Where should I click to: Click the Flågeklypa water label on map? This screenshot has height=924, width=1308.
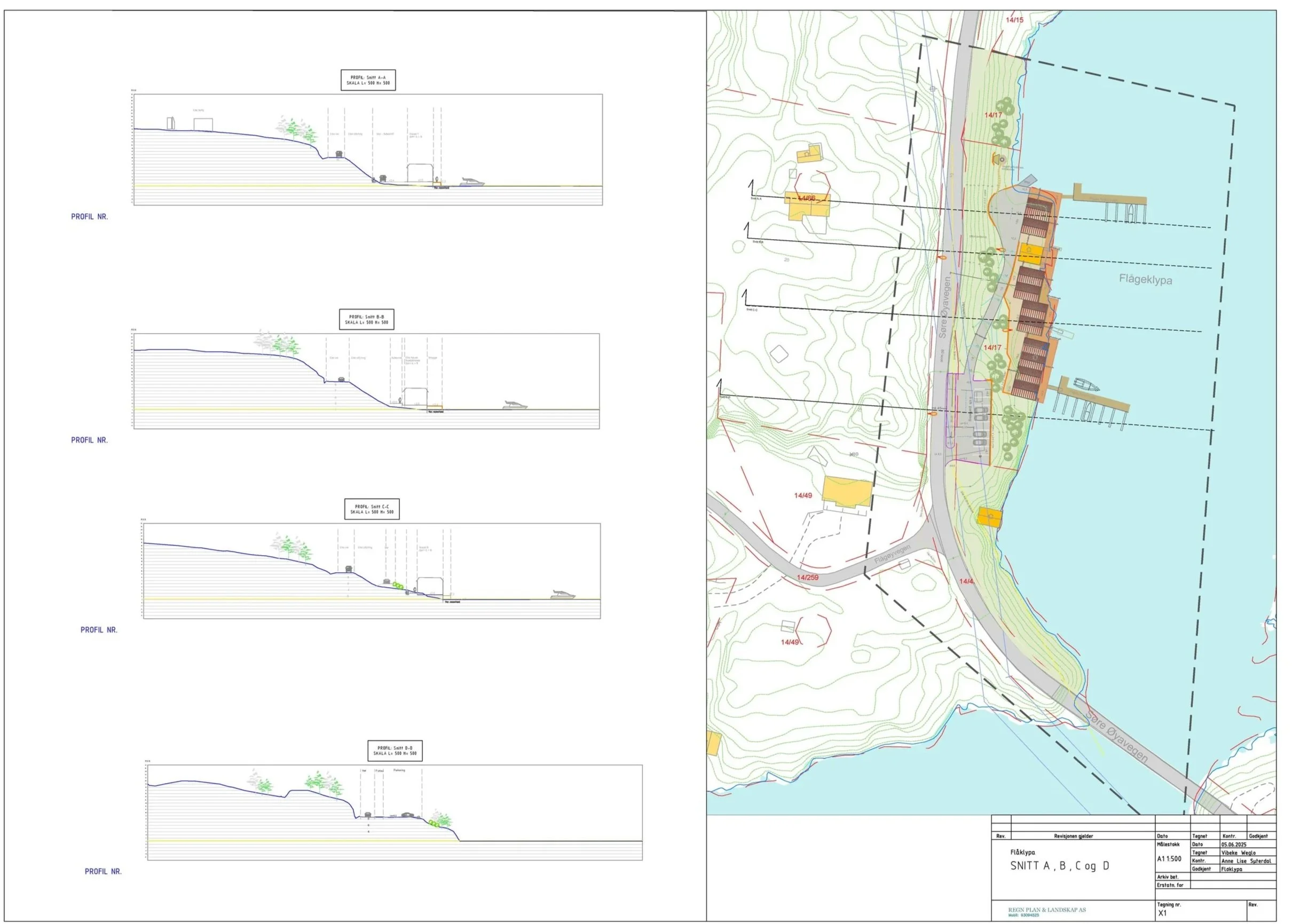coord(1145,280)
